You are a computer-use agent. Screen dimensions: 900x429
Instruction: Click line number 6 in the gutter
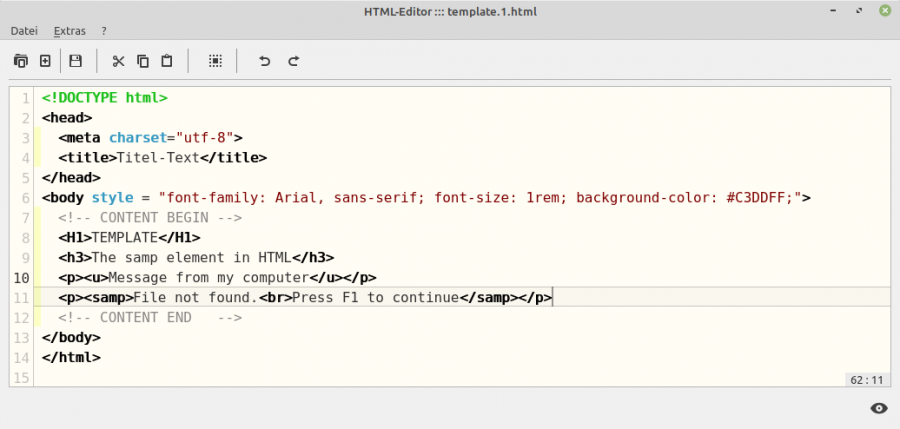(x=25, y=197)
